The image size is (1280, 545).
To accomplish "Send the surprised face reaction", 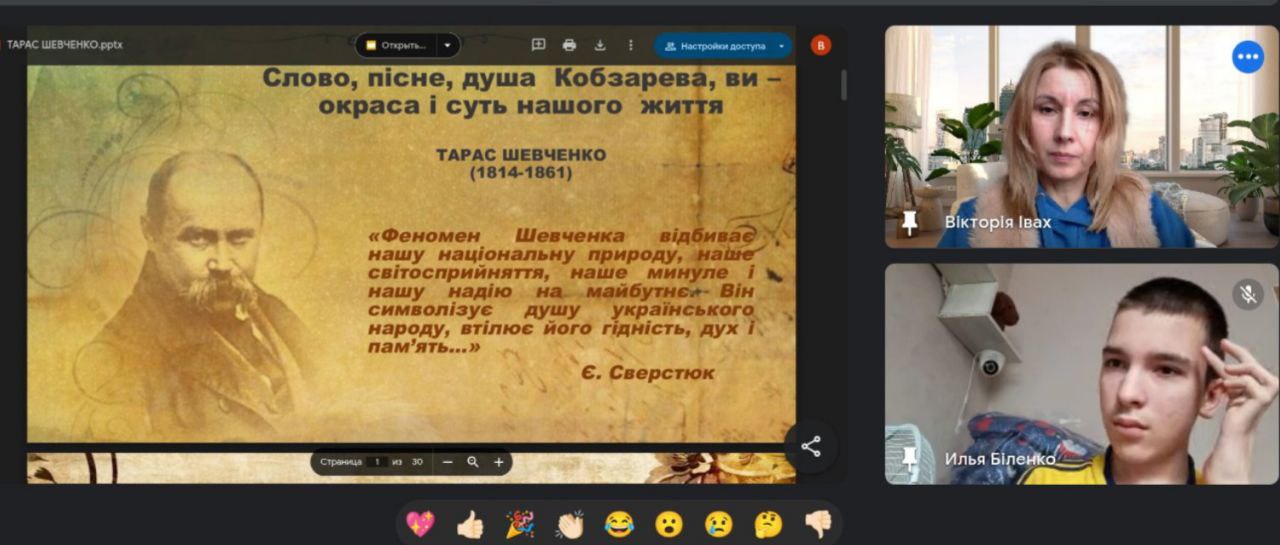I will pyautogui.click(x=669, y=524).
